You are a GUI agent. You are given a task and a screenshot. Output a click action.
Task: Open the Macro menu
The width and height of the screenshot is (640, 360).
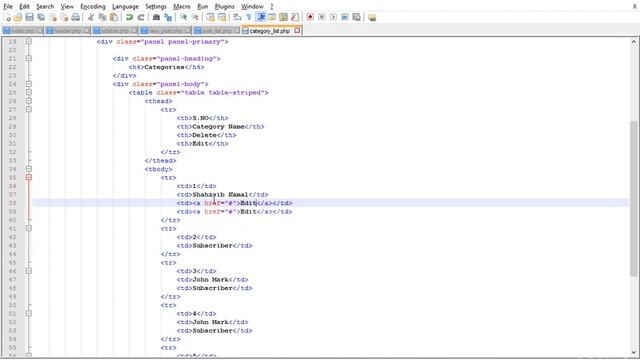pyautogui.click(x=182, y=7)
